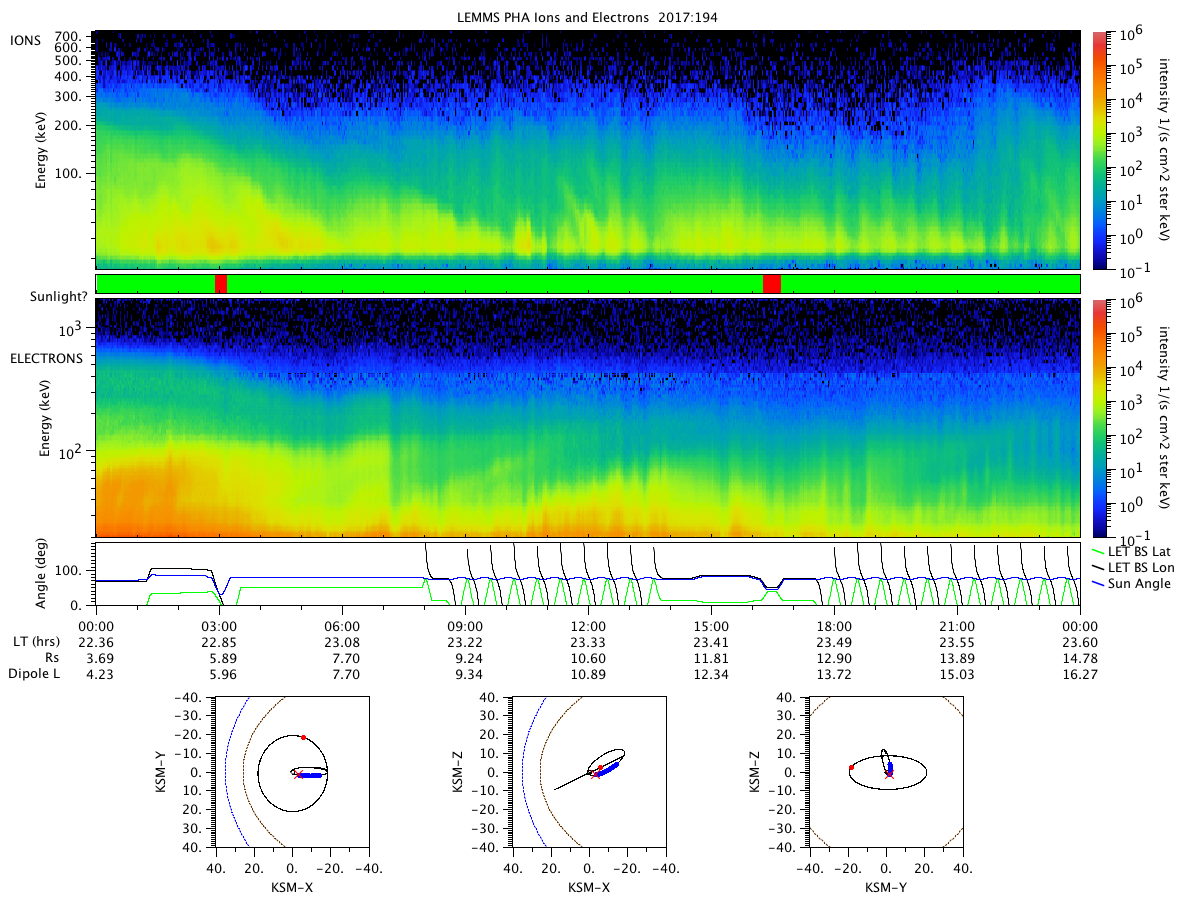Click the KSM-Y axis label under the right orbit plot

[885, 886]
